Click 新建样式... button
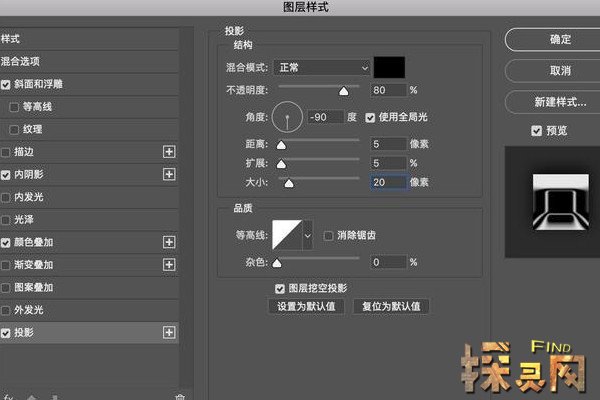Screen dimensions: 600x400 [552, 102]
